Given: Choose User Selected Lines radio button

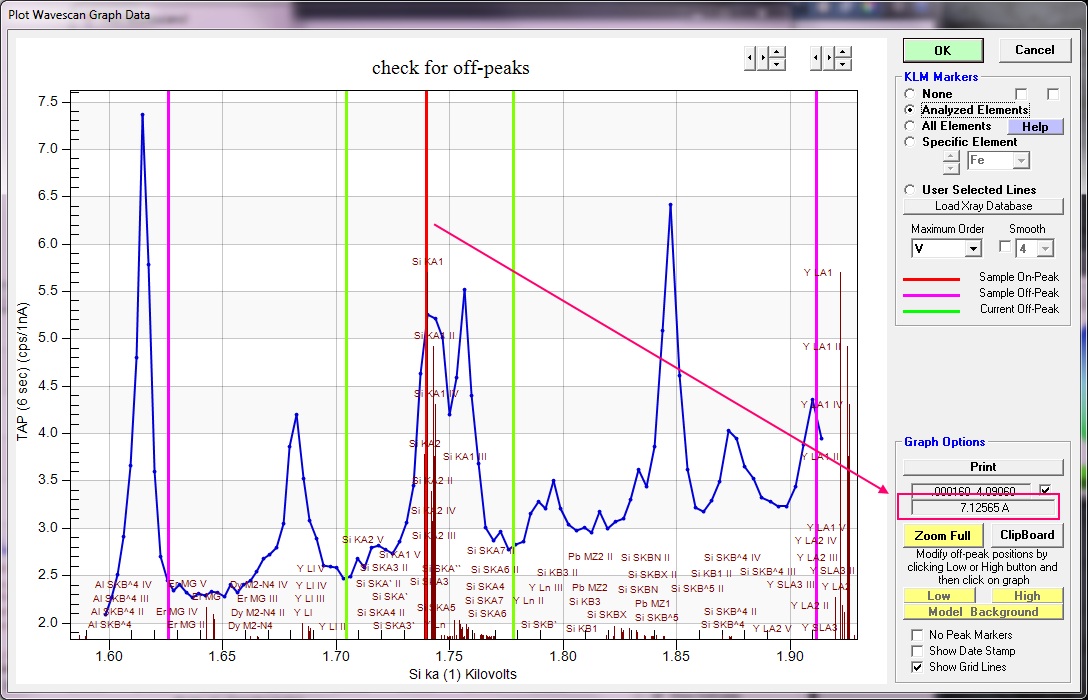Looking at the screenshot, I should [910, 190].
